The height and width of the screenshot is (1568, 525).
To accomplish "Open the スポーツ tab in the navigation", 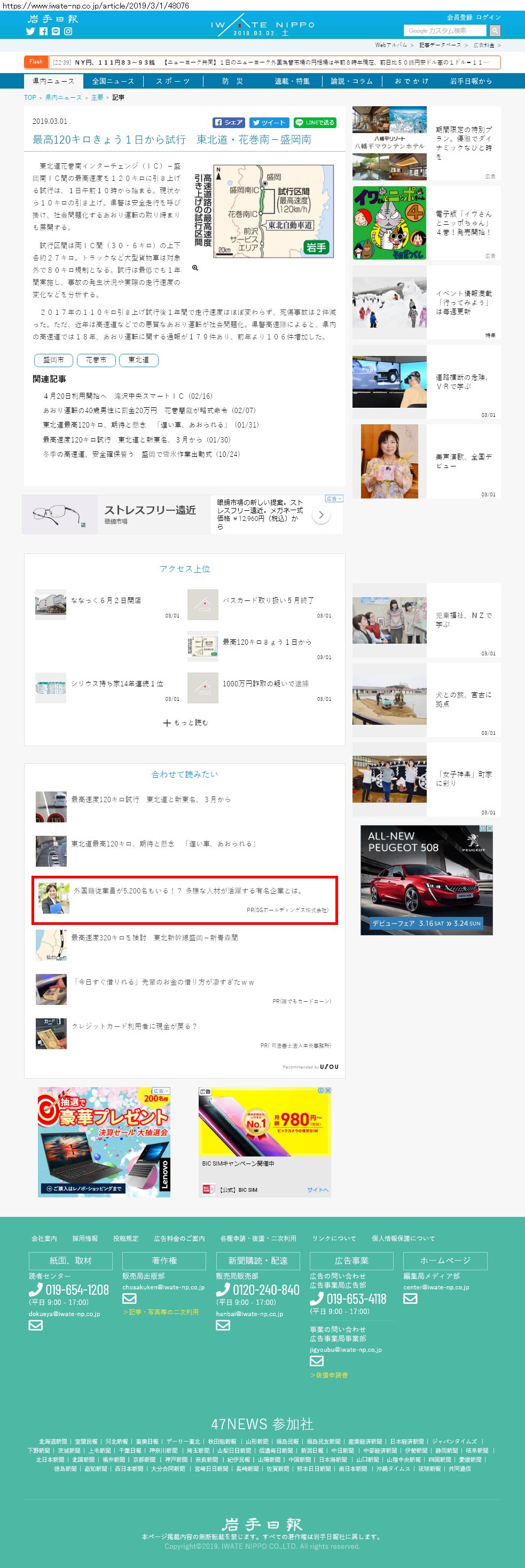I will [173, 81].
